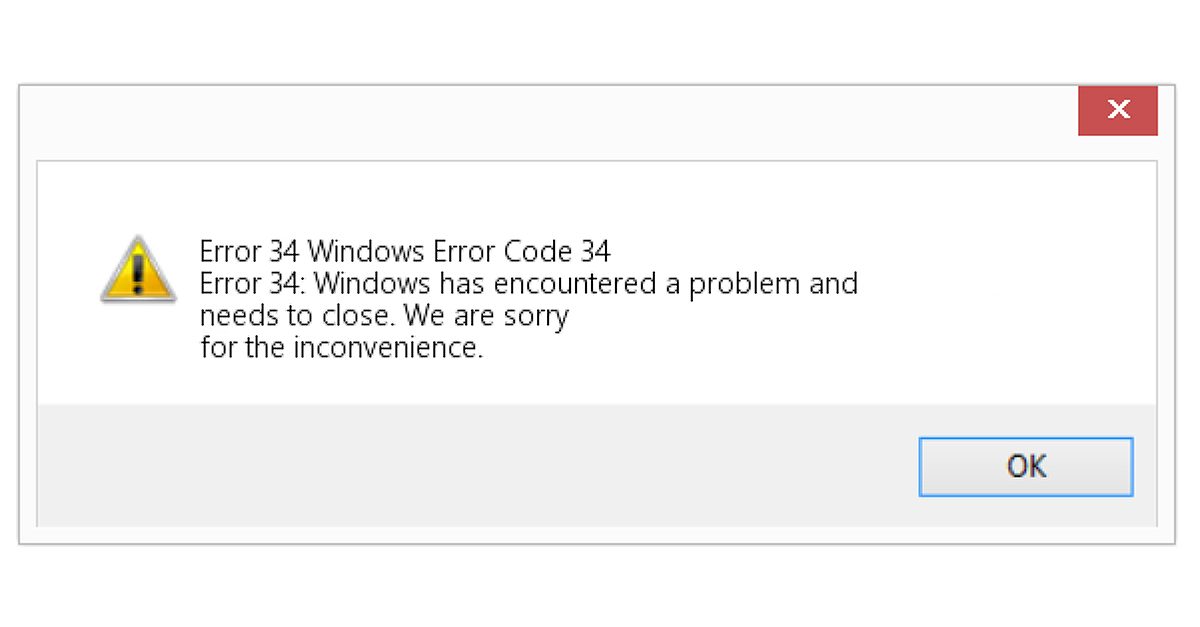Select the Error 34 heading text
The height and width of the screenshot is (627, 1200).
(x=405, y=251)
